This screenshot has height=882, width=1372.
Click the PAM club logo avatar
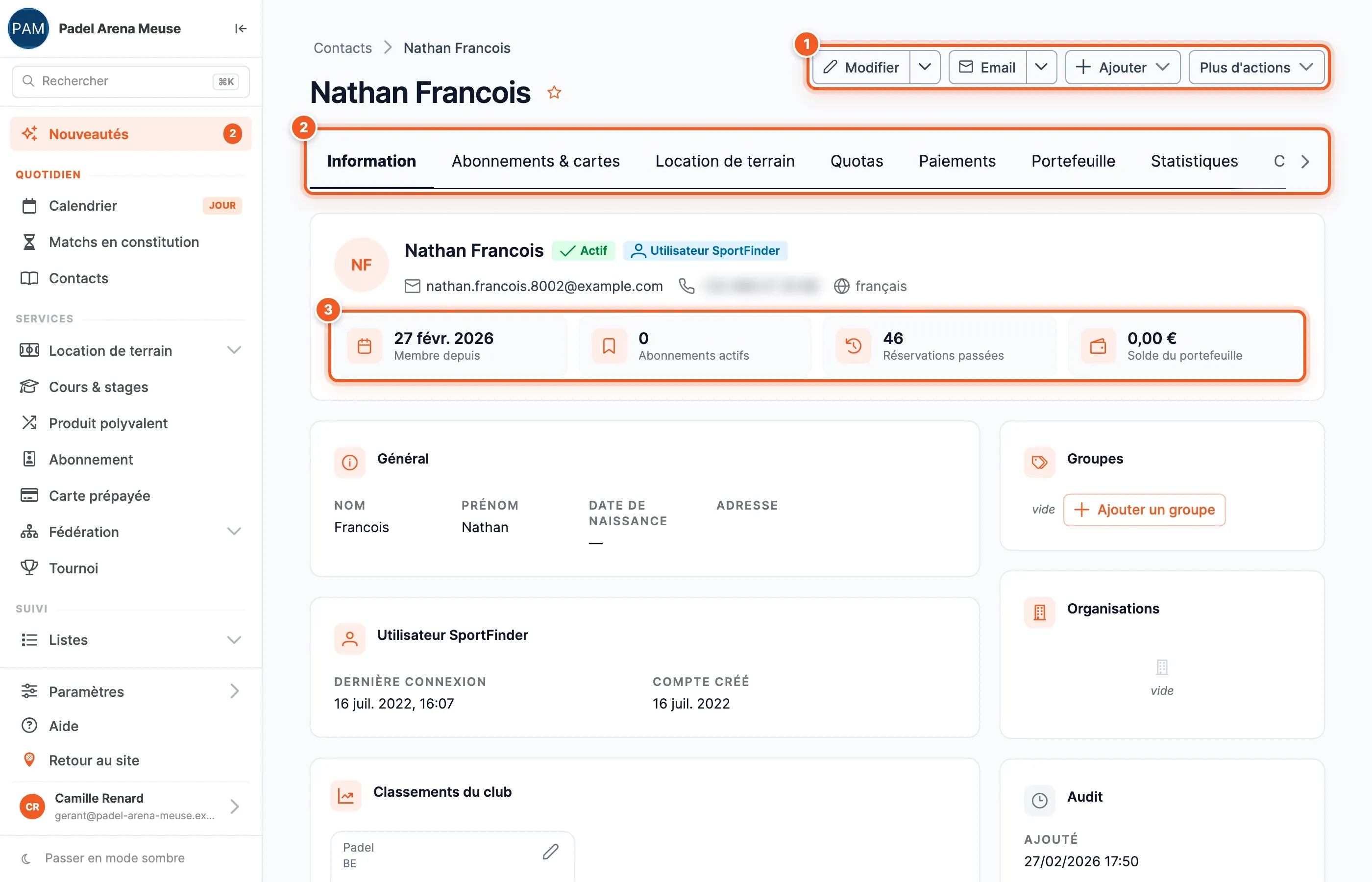click(28, 28)
